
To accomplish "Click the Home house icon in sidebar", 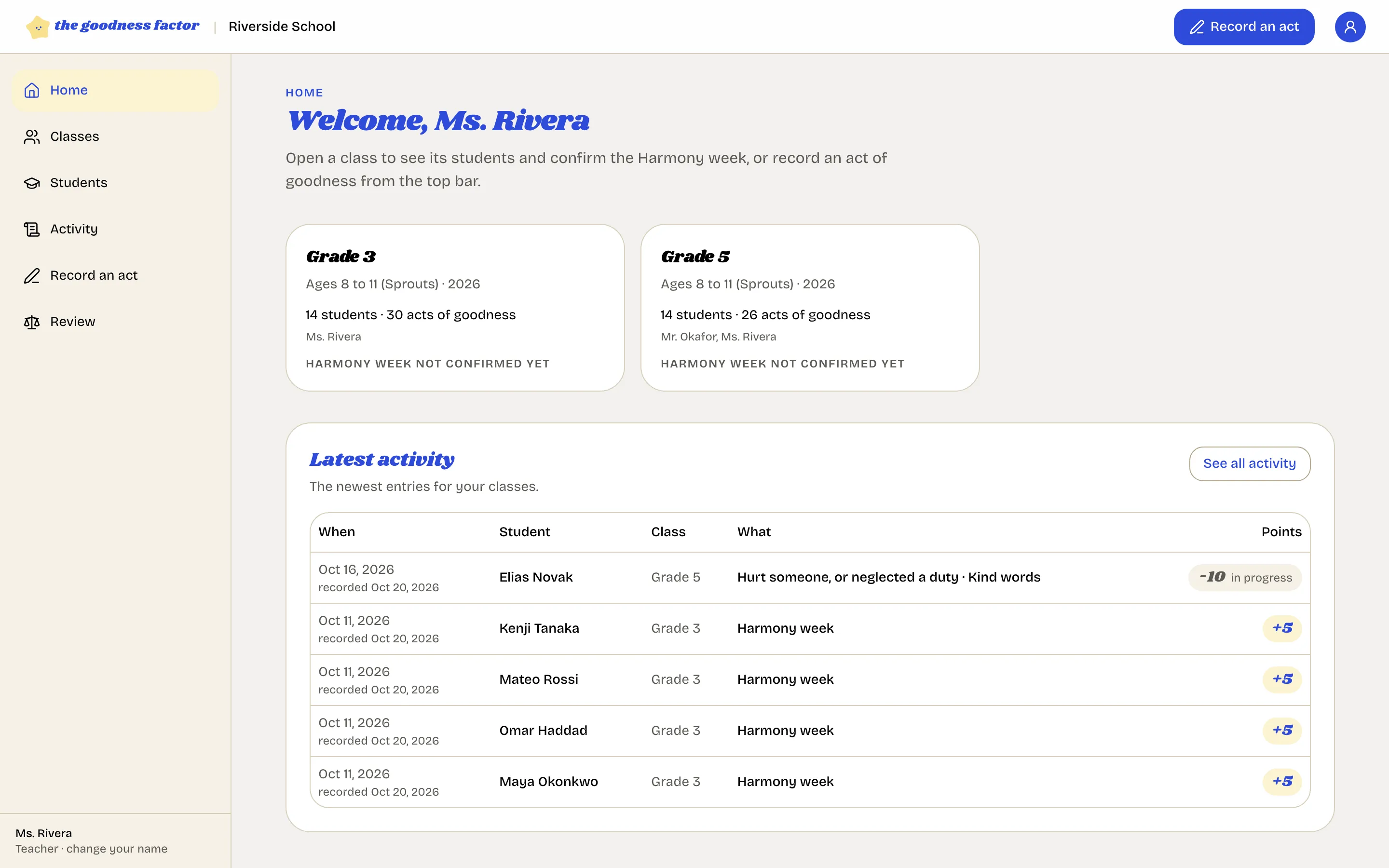I will click(x=31, y=90).
